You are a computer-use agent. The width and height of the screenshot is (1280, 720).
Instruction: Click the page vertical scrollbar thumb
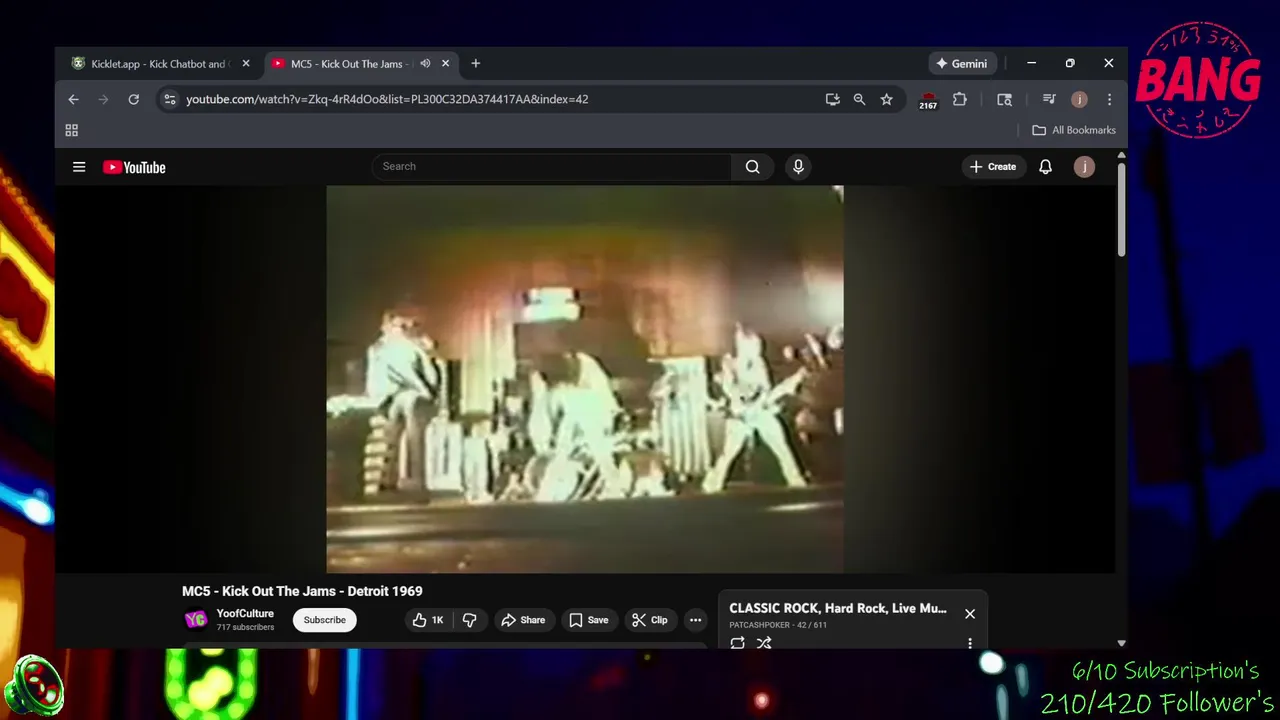(1121, 208)
